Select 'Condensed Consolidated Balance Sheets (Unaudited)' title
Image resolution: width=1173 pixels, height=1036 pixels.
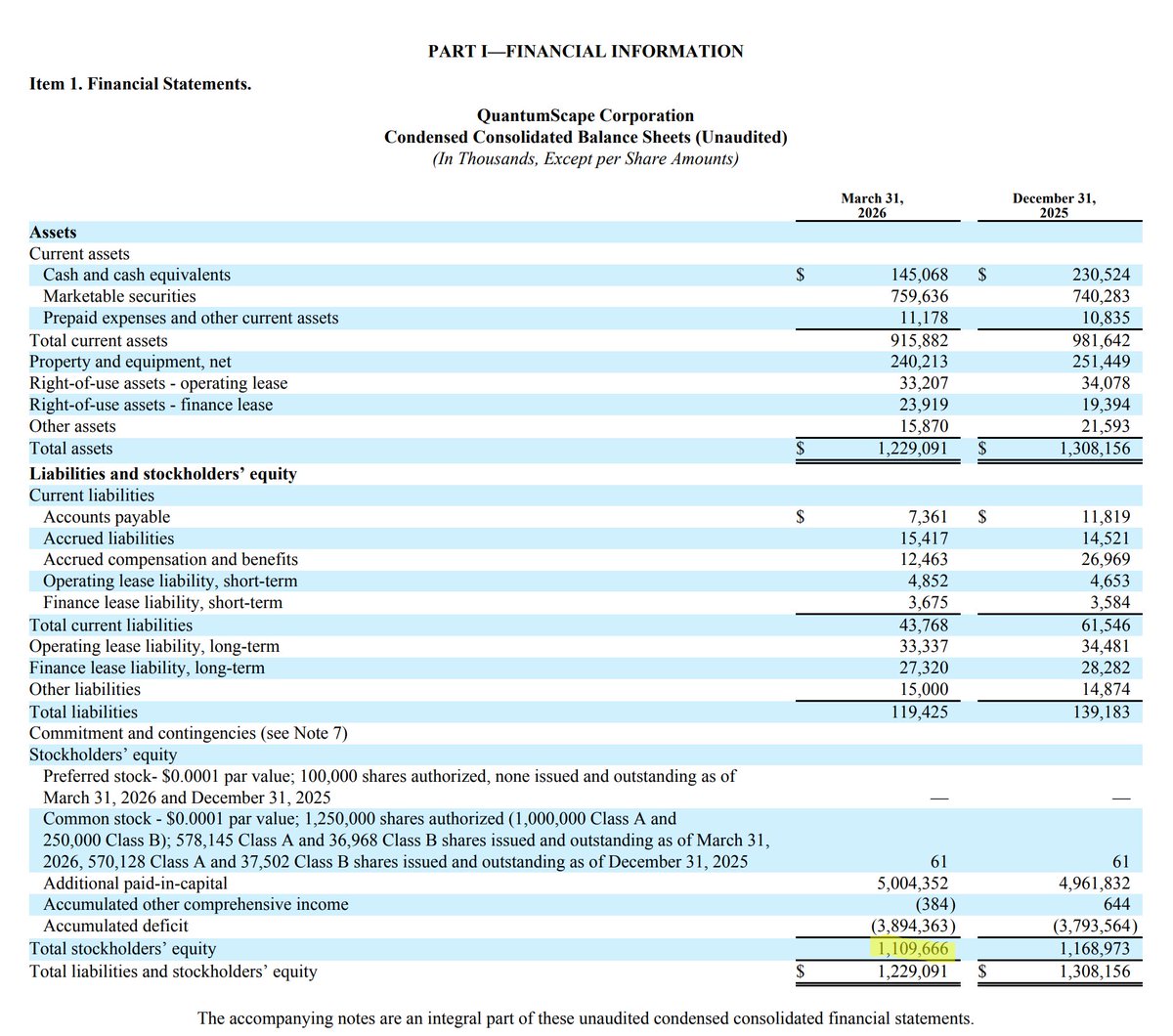tap(586, 137)
